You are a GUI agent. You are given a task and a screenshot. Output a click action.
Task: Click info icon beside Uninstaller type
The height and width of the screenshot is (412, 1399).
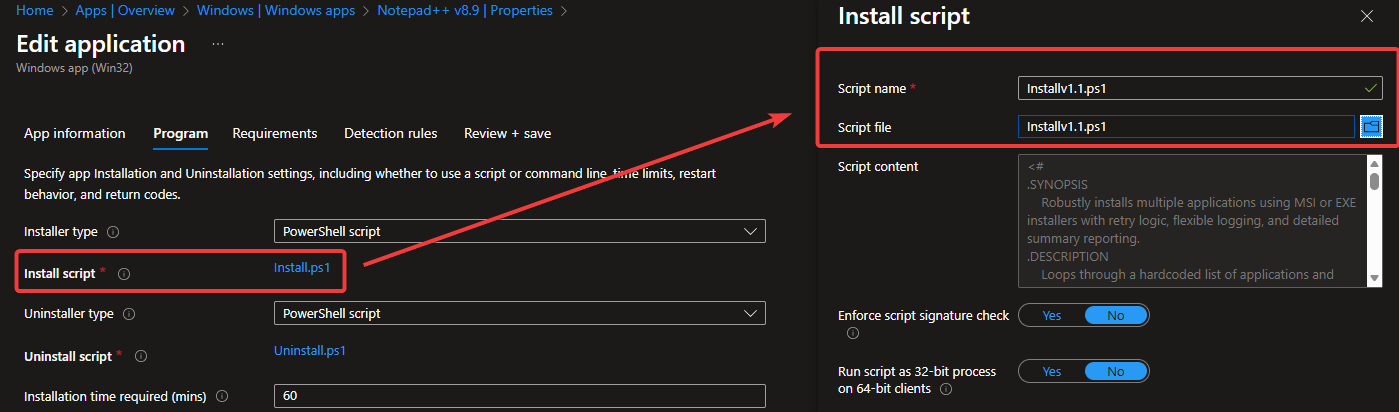point(130,314)
